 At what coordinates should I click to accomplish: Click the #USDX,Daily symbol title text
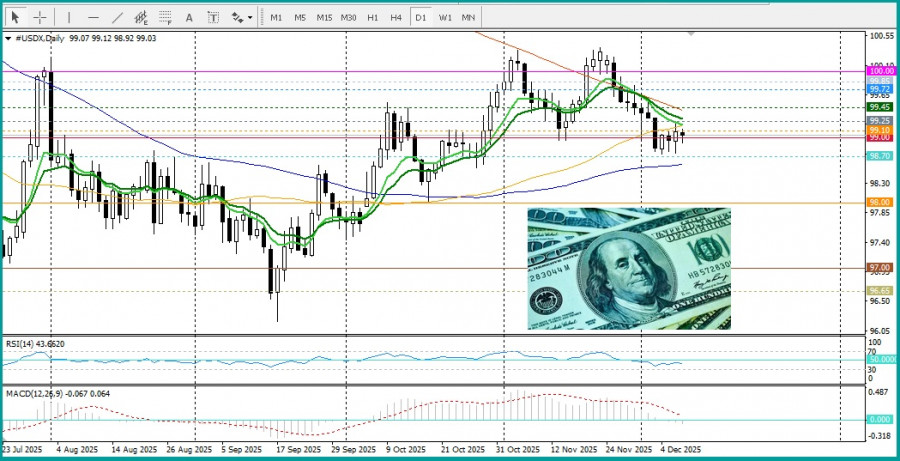[40, 38]
